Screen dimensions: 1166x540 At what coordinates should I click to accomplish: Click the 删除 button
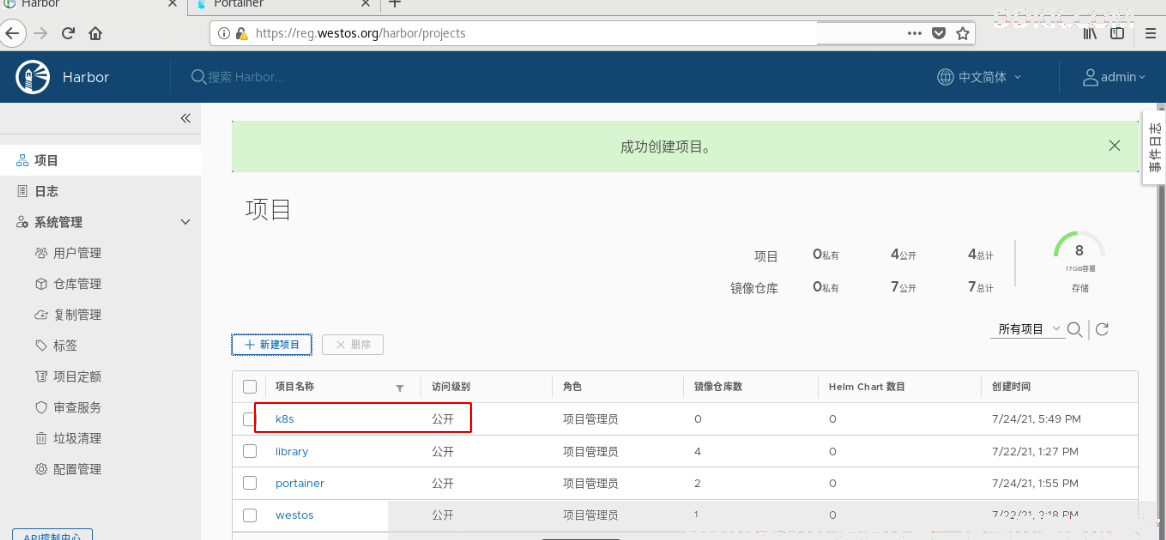(x=352, y=344)
